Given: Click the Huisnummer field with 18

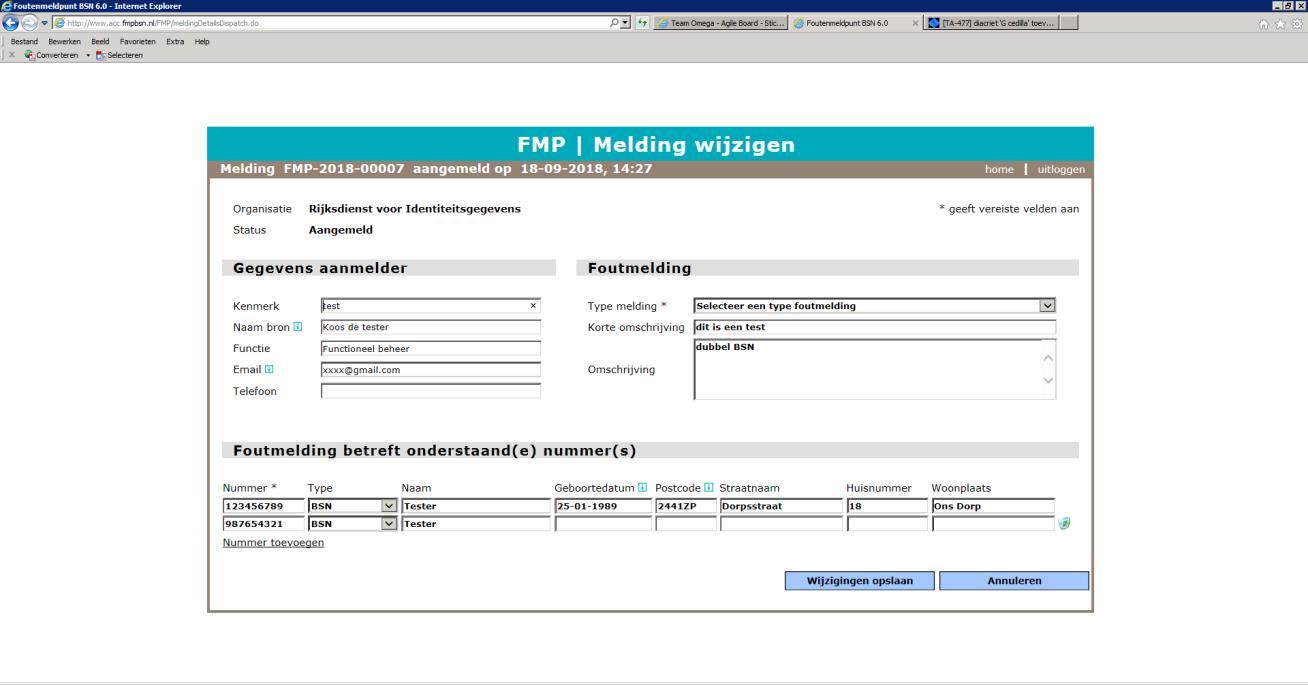Looking at the screenshot, I should coord(887,506).
